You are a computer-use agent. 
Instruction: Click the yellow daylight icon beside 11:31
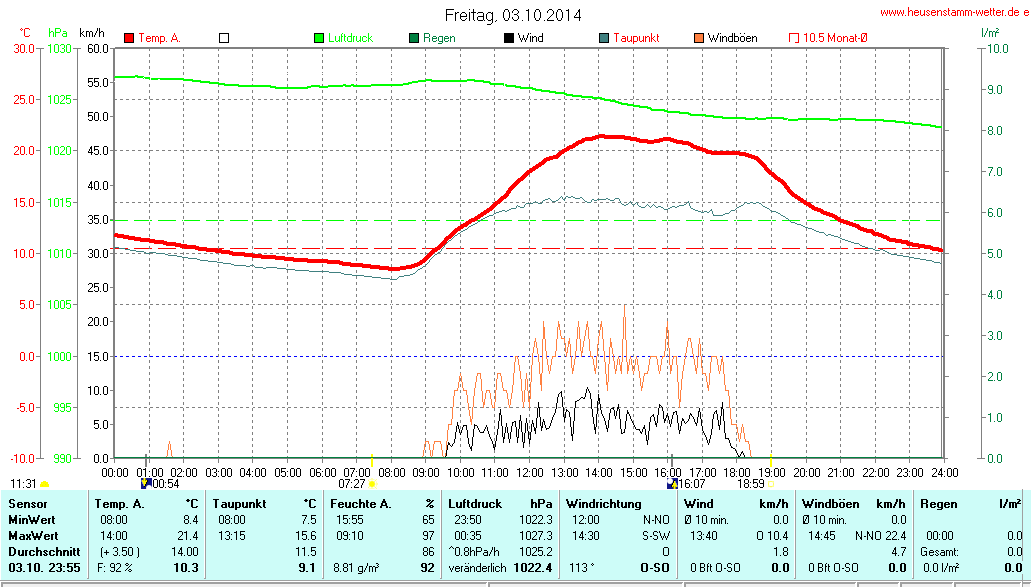(x=44, y=484)
